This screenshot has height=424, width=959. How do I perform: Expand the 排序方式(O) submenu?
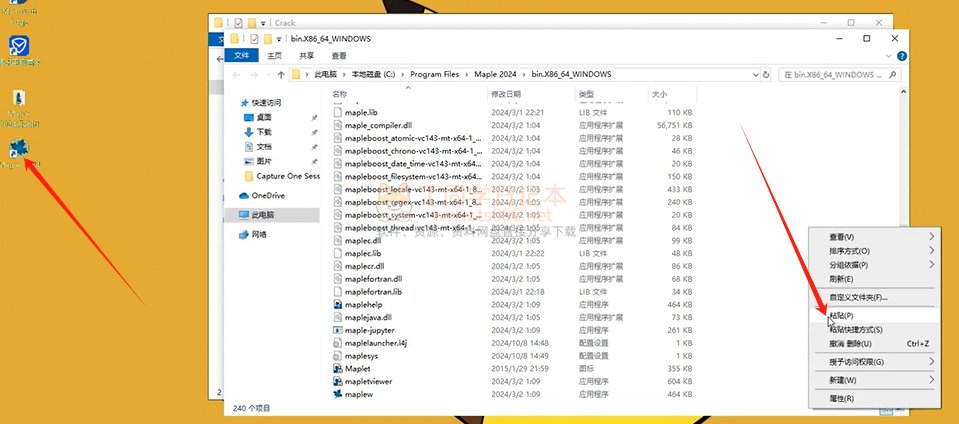(931, 251)
